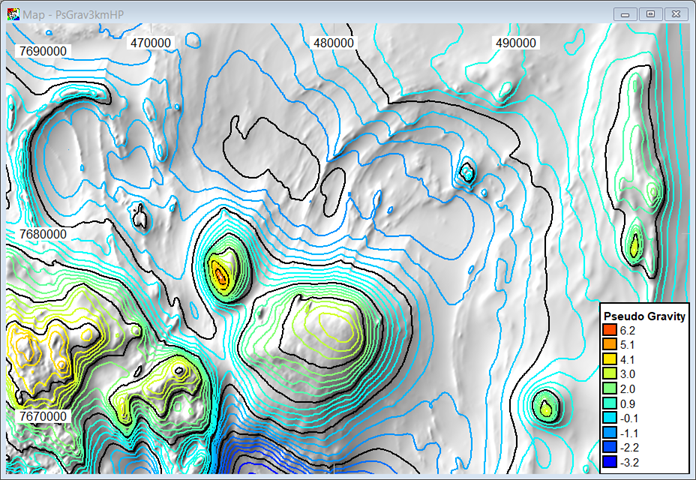
Task: Click the 480000 easting label
Action: tap(334, 43)
